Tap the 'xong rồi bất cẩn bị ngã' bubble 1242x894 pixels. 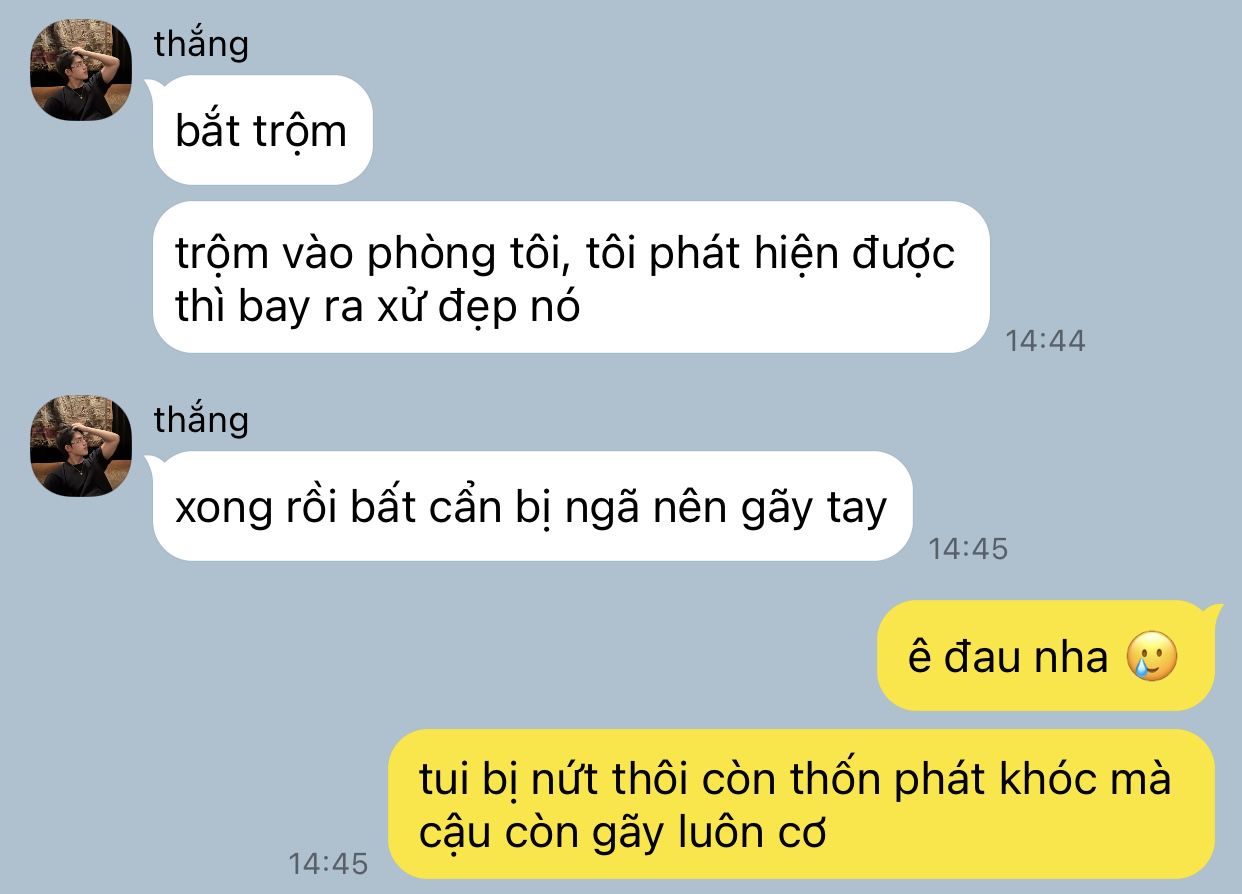[x=531, y=506]
